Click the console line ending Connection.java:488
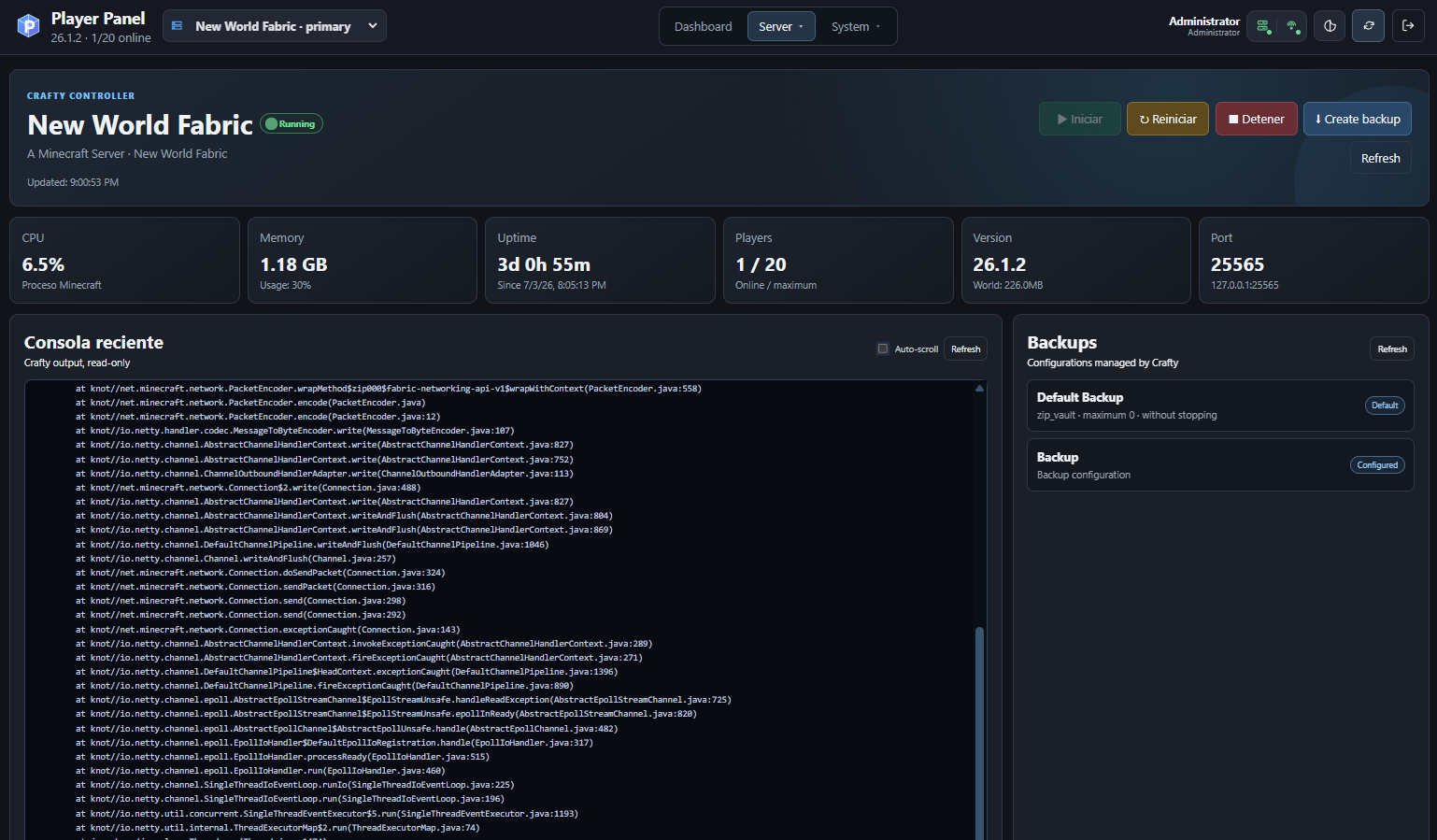 tap(249, 487)
